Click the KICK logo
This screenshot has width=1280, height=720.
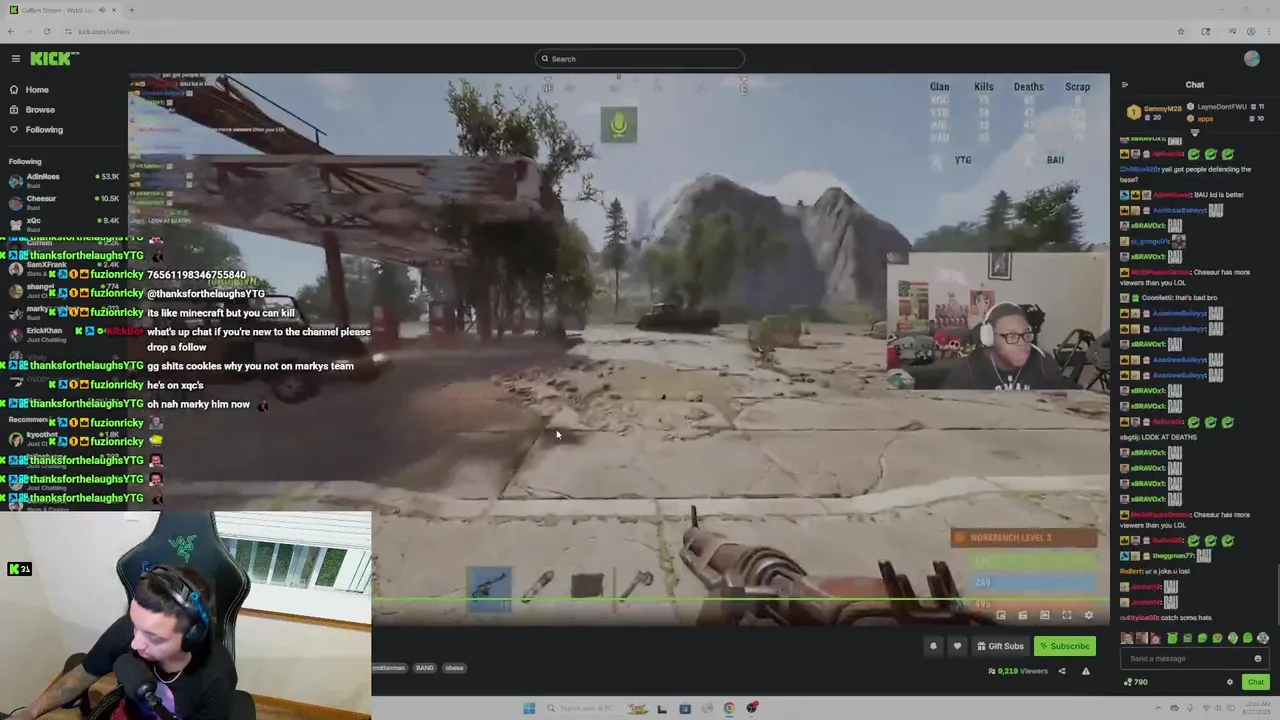tap(50, 59)
